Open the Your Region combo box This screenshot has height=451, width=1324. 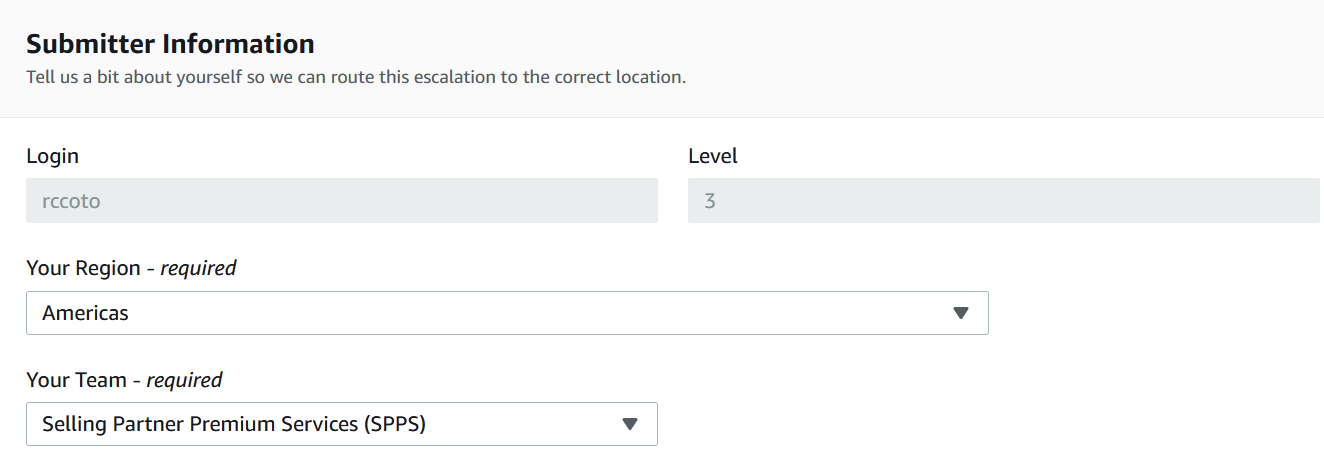[x=507, y=313]
